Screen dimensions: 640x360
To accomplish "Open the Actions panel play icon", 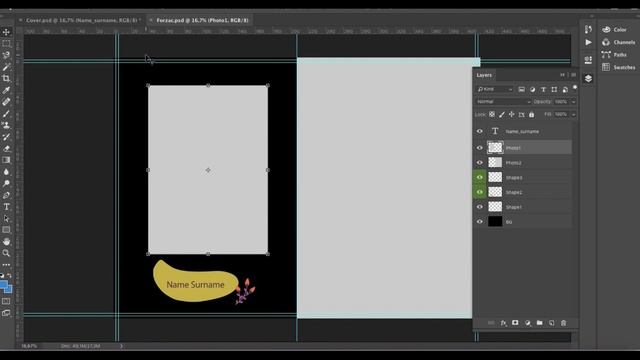I will pyautogui.click(x=588, y=42).
